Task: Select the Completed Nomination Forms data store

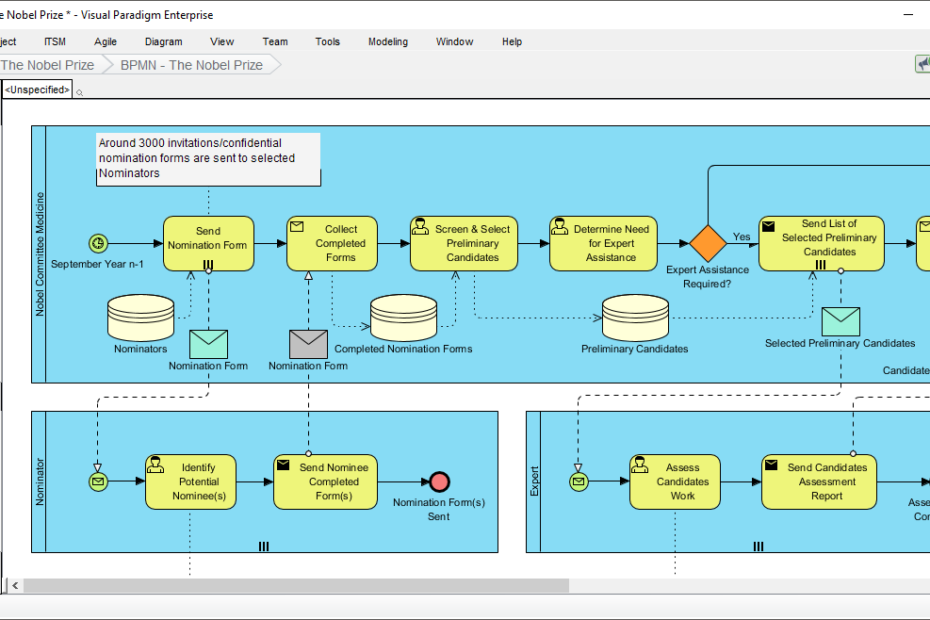Action: 403,318
